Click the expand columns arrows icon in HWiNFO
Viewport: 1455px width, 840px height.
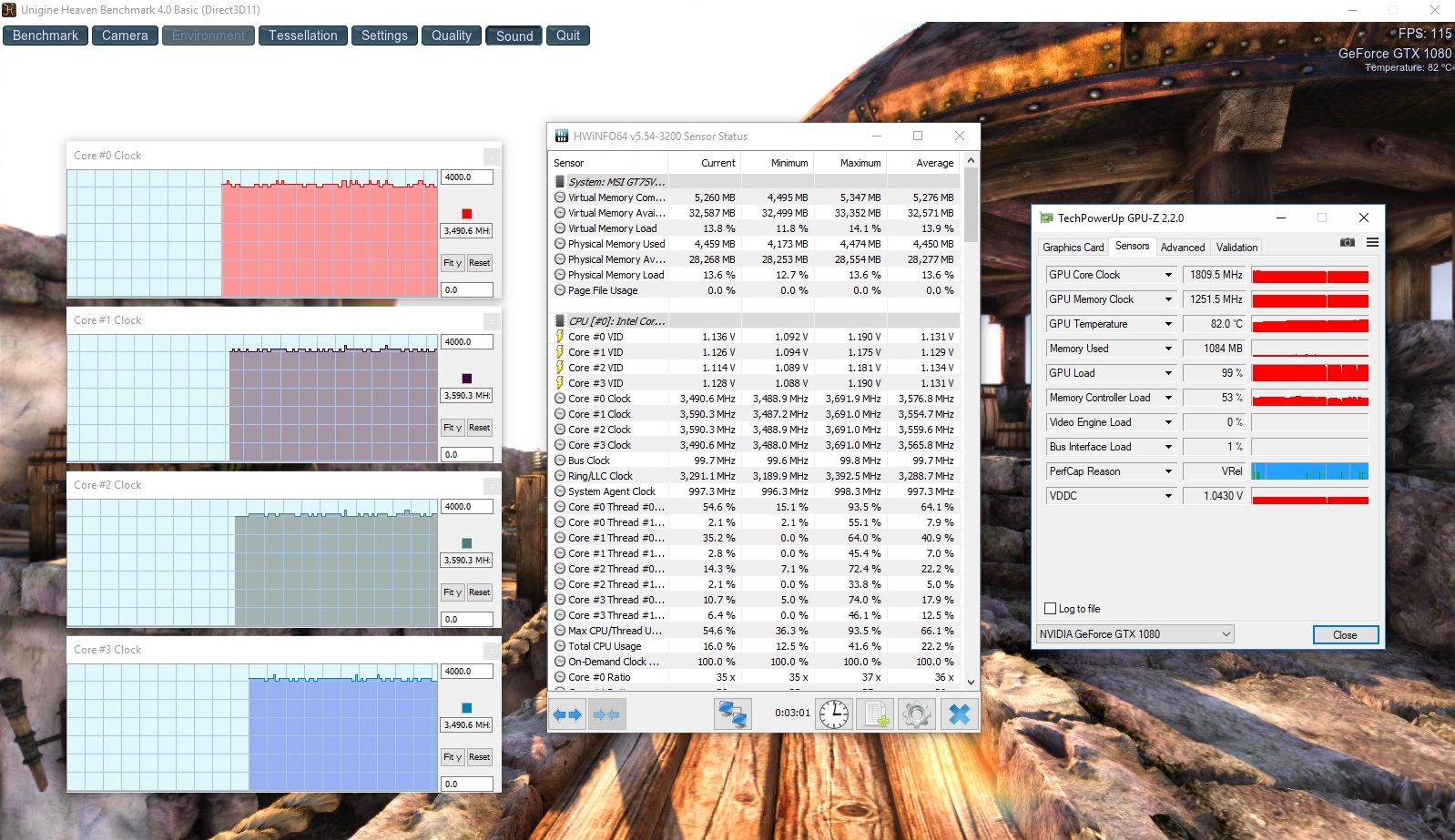click(x=567, y=714)
